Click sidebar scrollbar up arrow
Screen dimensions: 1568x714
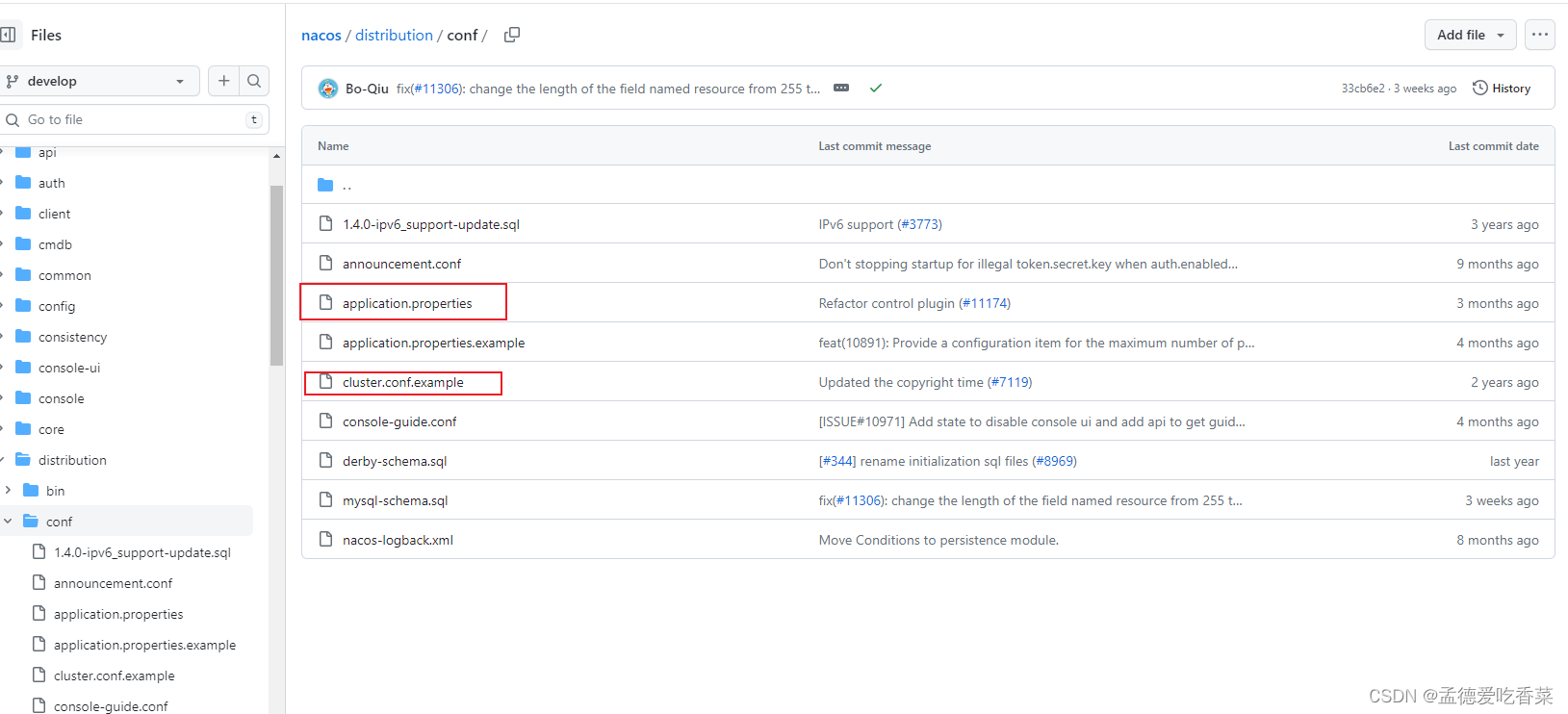(x=276, y=156)
